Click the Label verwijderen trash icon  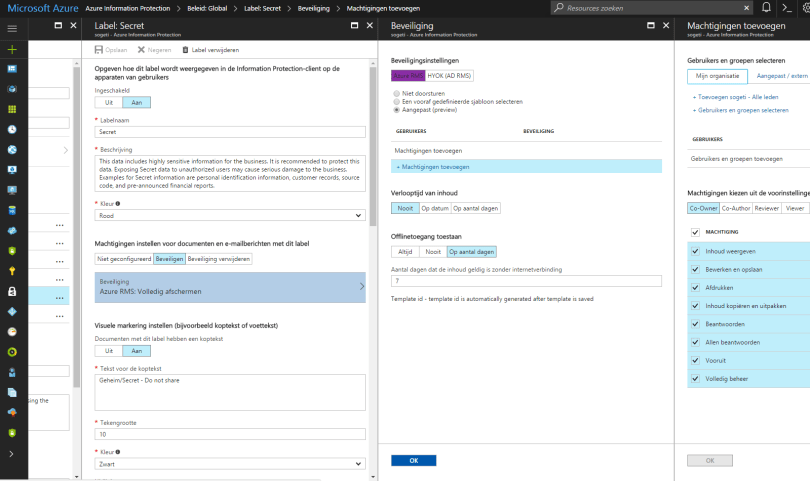[x=185, y=49]
